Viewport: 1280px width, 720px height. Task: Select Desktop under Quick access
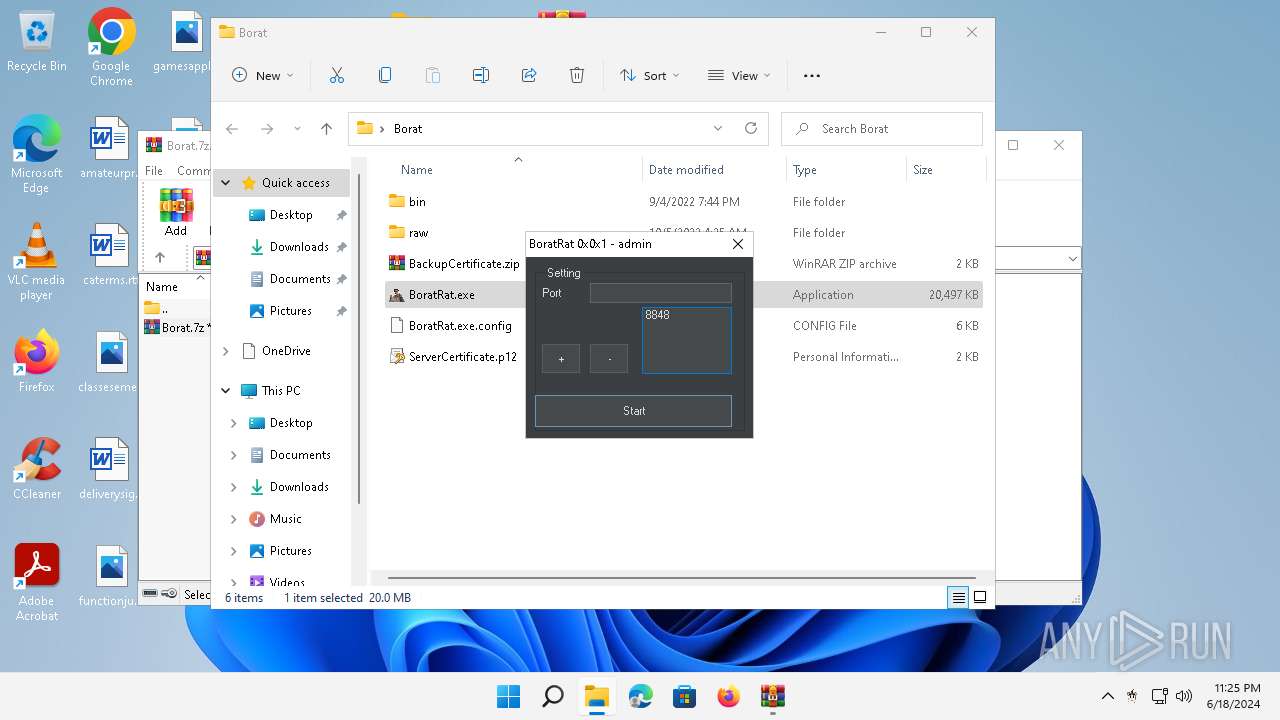[291, 215]
